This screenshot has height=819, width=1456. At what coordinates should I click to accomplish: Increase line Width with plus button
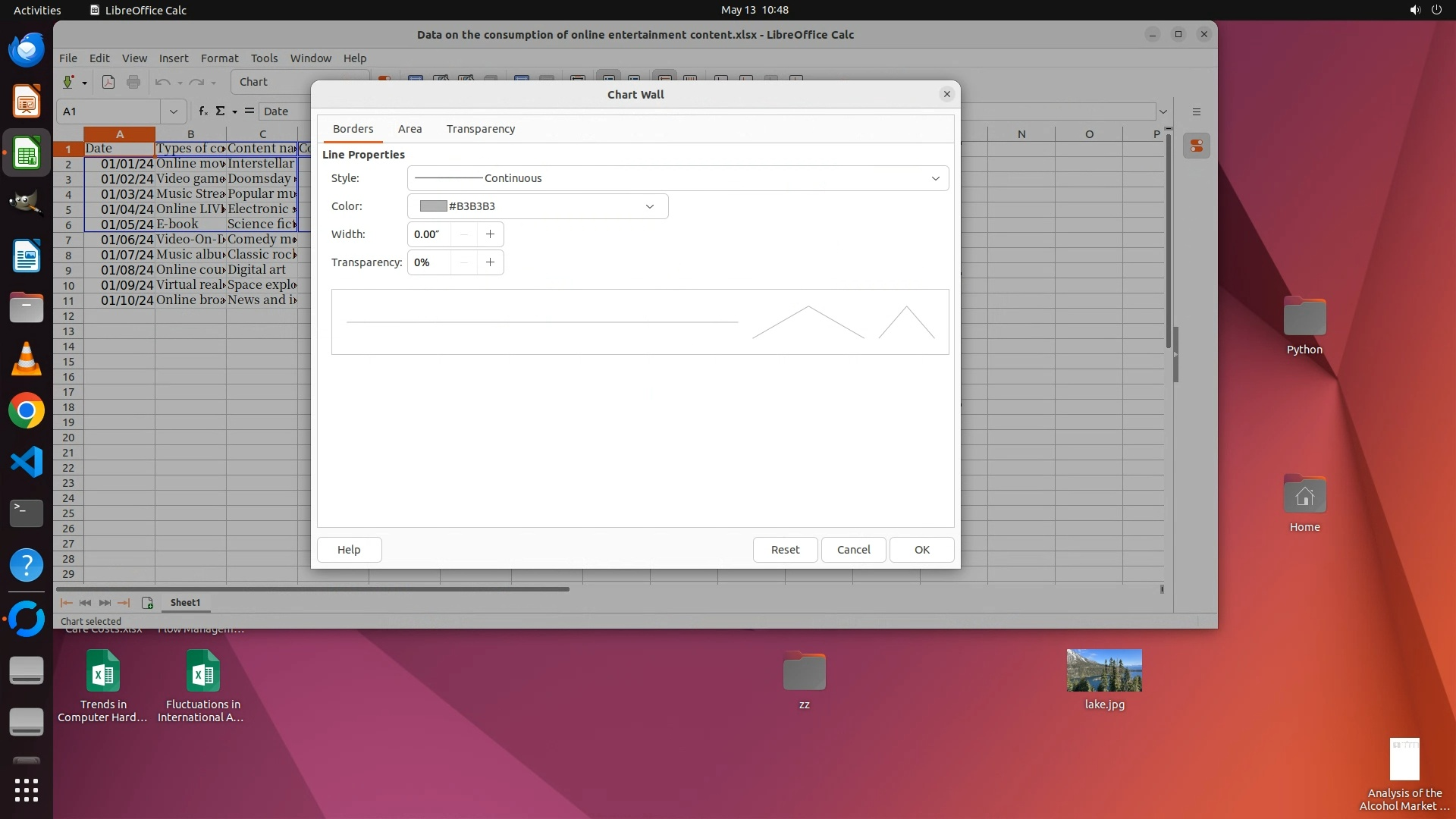coord(490,234)
